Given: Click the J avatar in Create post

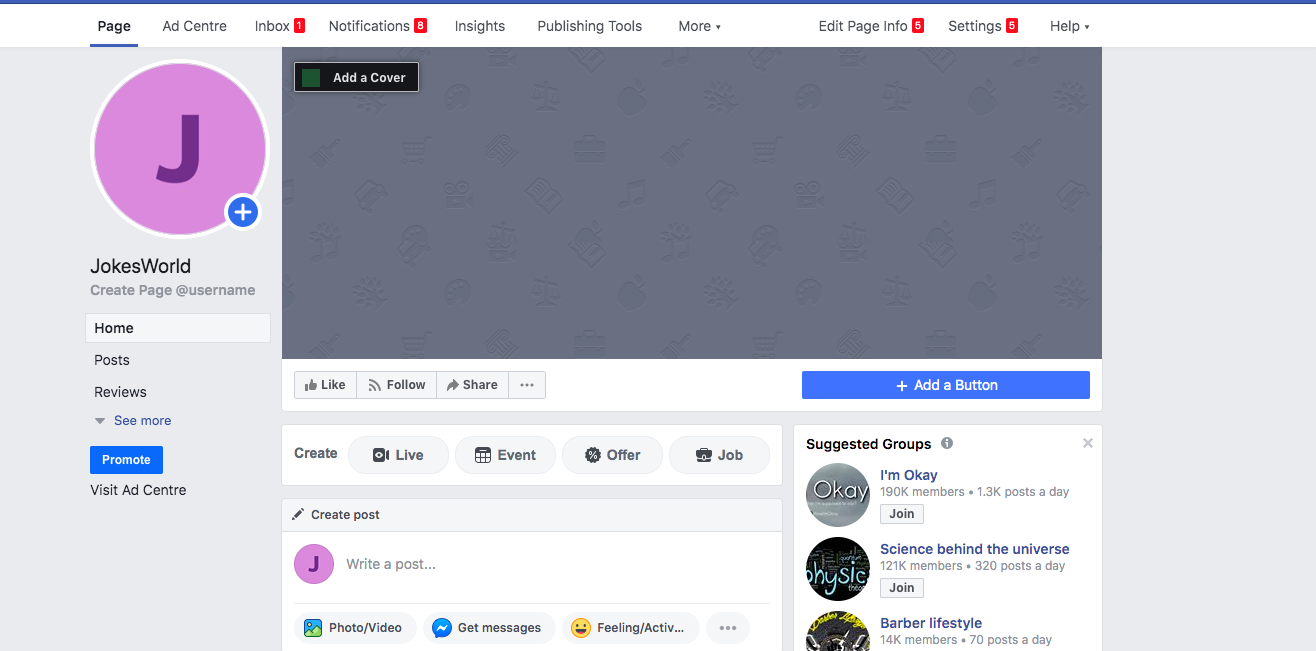Looking at the screenshot, I should pos(314,564).
